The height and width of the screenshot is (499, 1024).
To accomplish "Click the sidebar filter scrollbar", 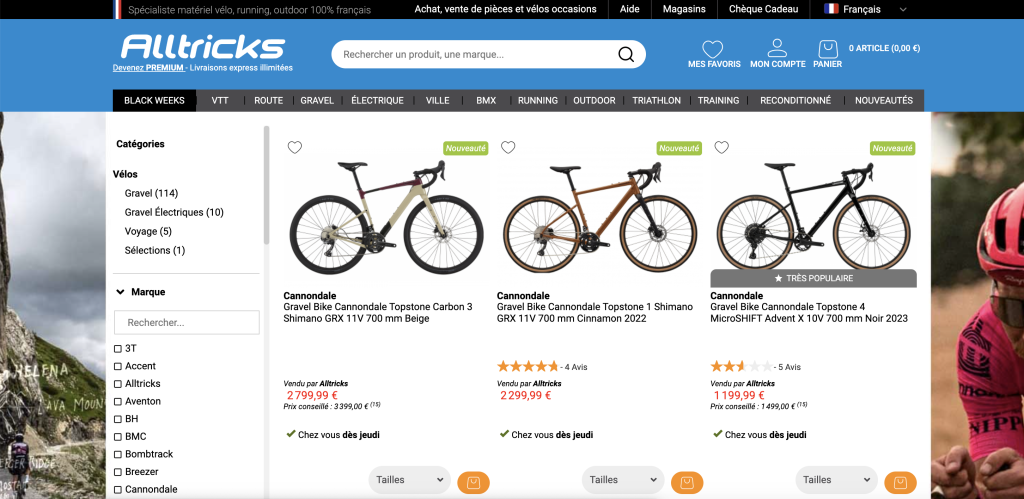I will (x=266, y=185).
